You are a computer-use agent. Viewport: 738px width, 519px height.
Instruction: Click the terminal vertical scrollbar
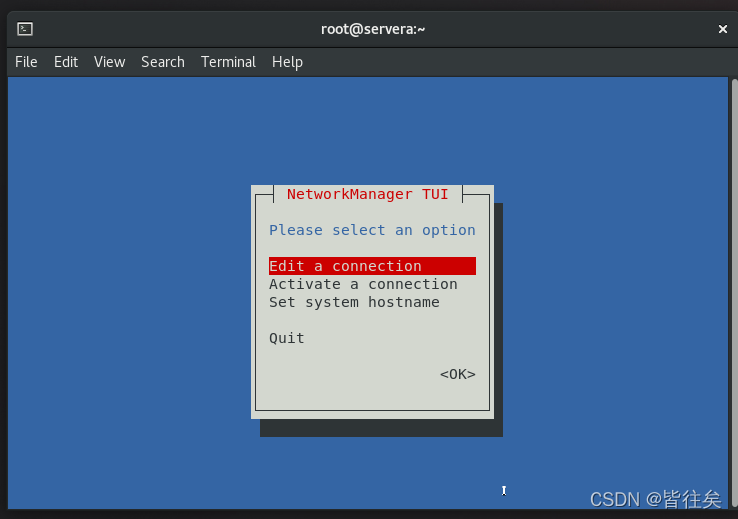pos(734,293)
